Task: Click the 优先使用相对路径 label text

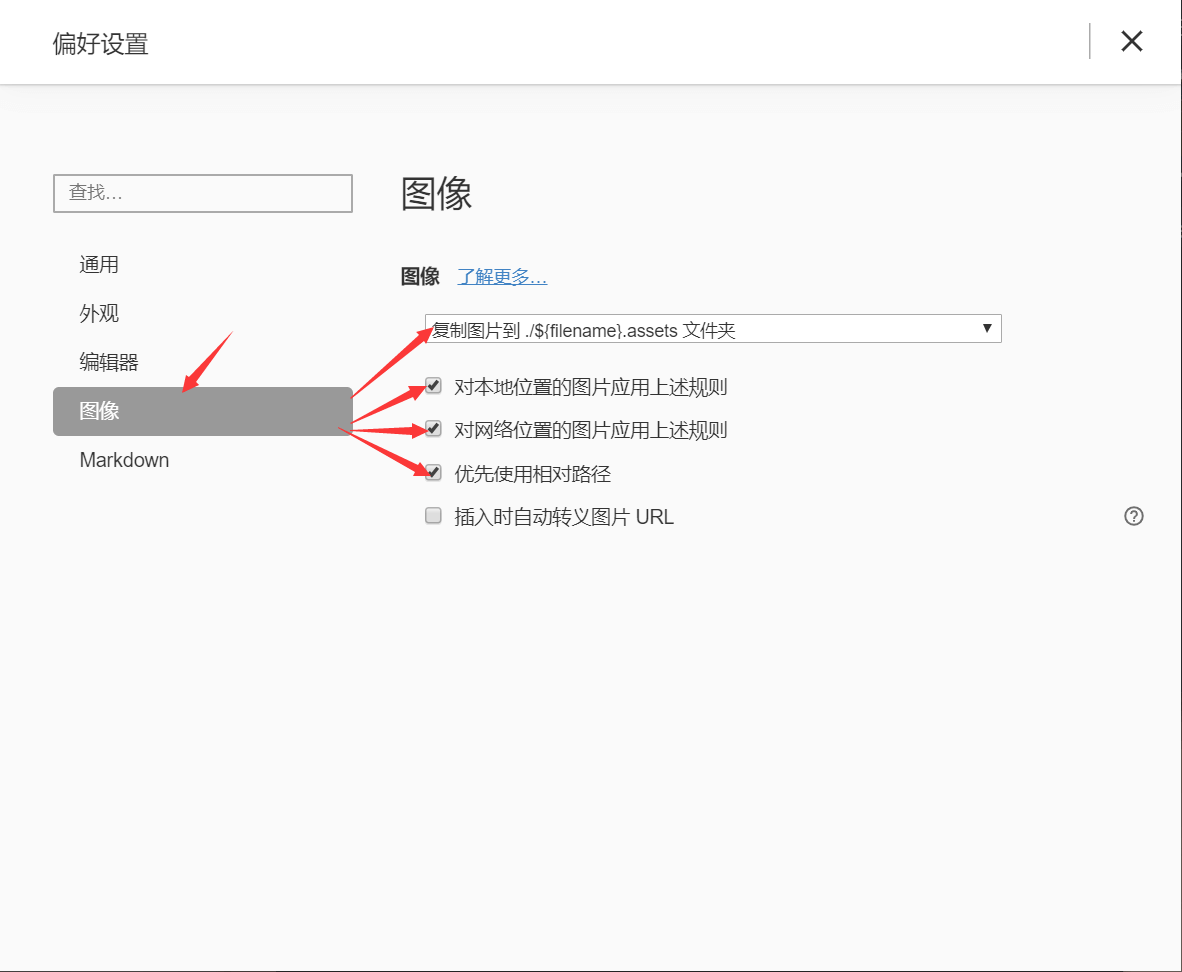Action: pyautogui.click(x=532, y=474)
